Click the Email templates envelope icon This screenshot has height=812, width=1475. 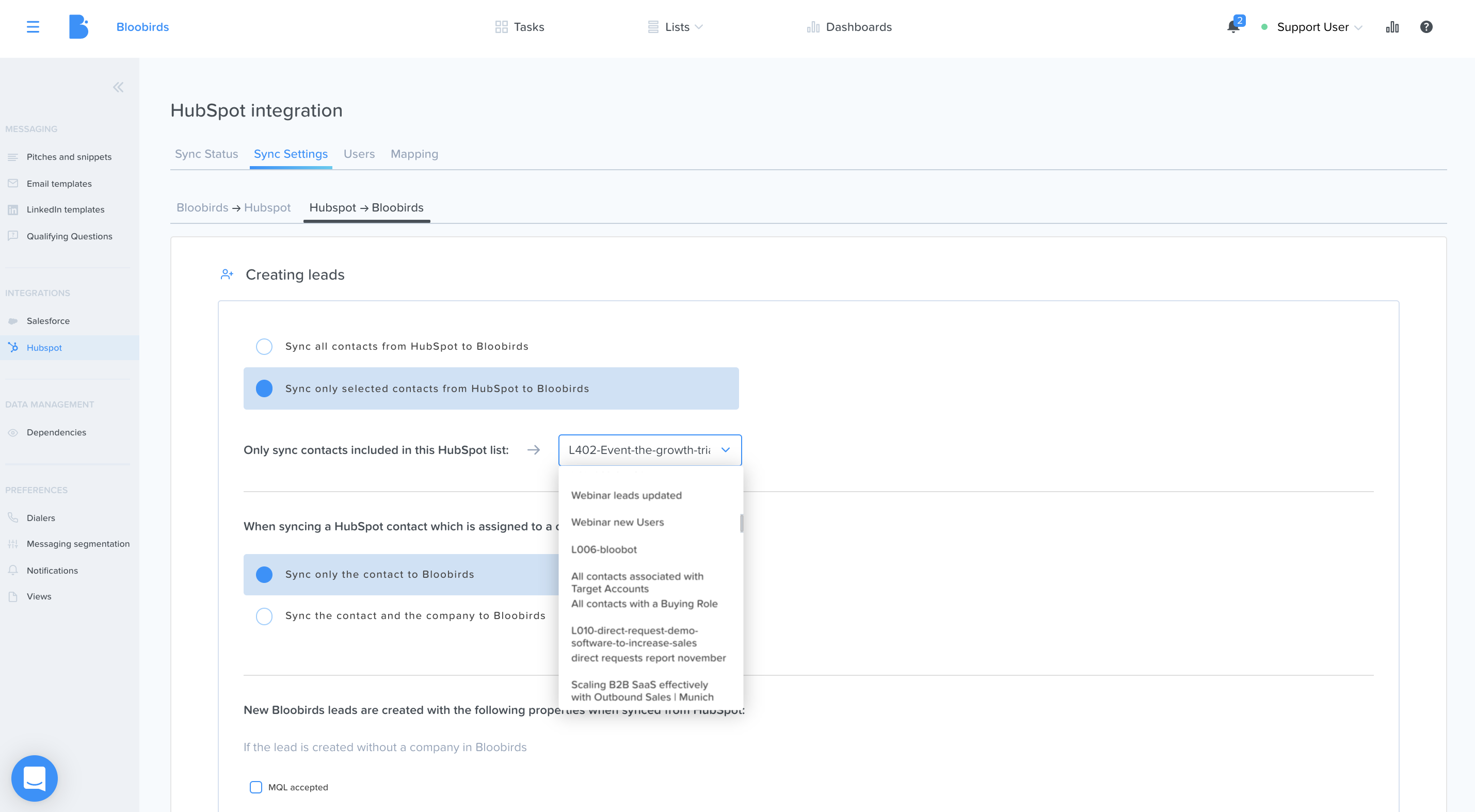(12, 183)
